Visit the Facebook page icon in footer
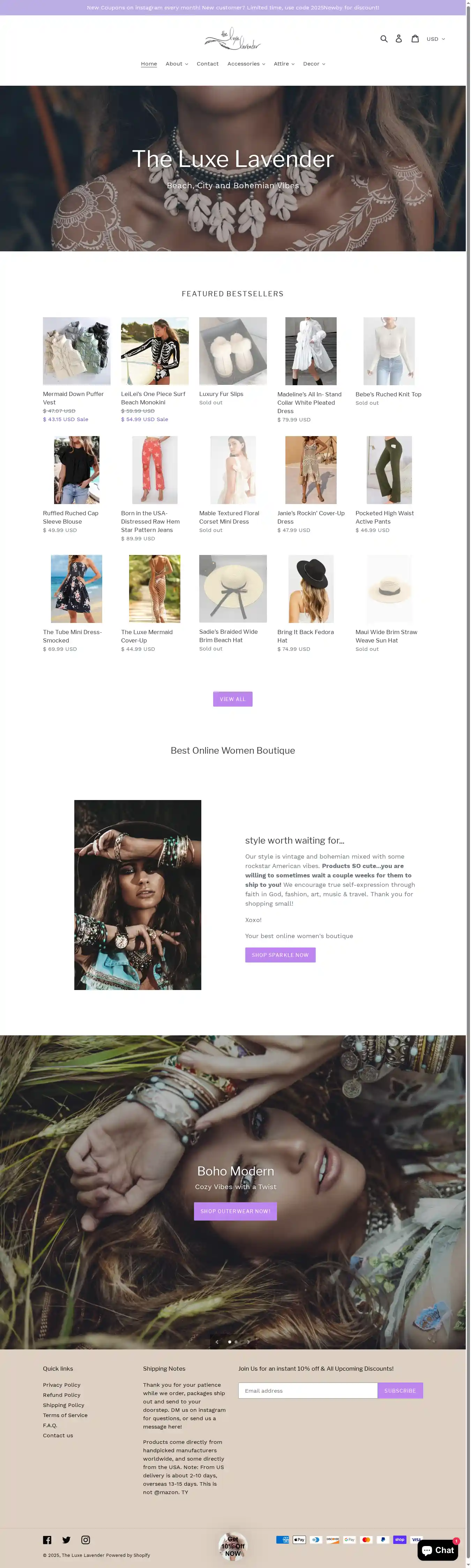The width and height of the screenshot is (471, 1568). tap(47, 1540)
